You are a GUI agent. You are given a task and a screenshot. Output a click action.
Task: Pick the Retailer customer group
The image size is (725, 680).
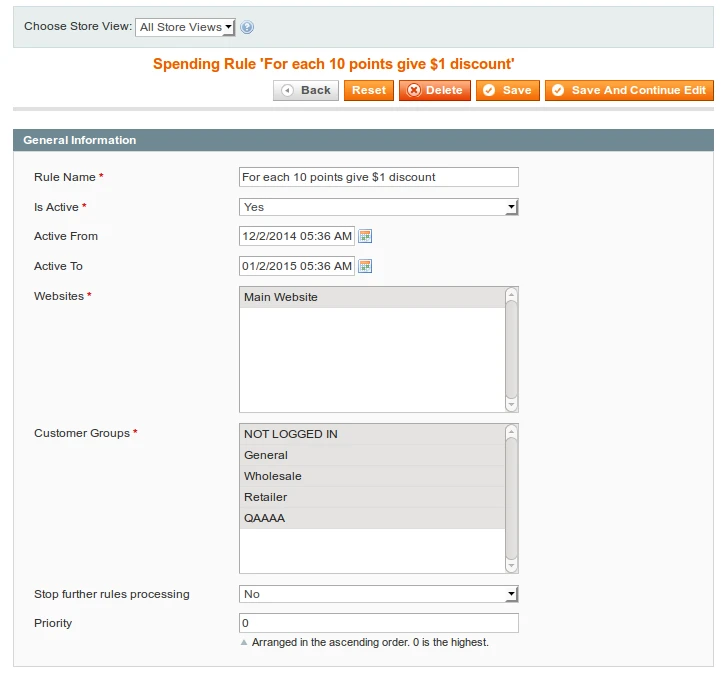coord(371,497)
